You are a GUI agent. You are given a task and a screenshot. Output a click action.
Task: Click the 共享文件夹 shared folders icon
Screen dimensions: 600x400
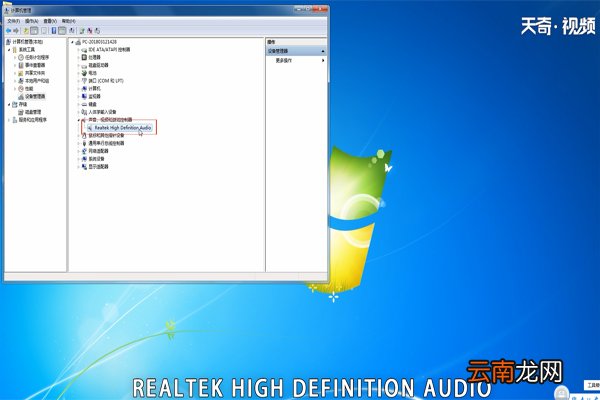[21, 73]
